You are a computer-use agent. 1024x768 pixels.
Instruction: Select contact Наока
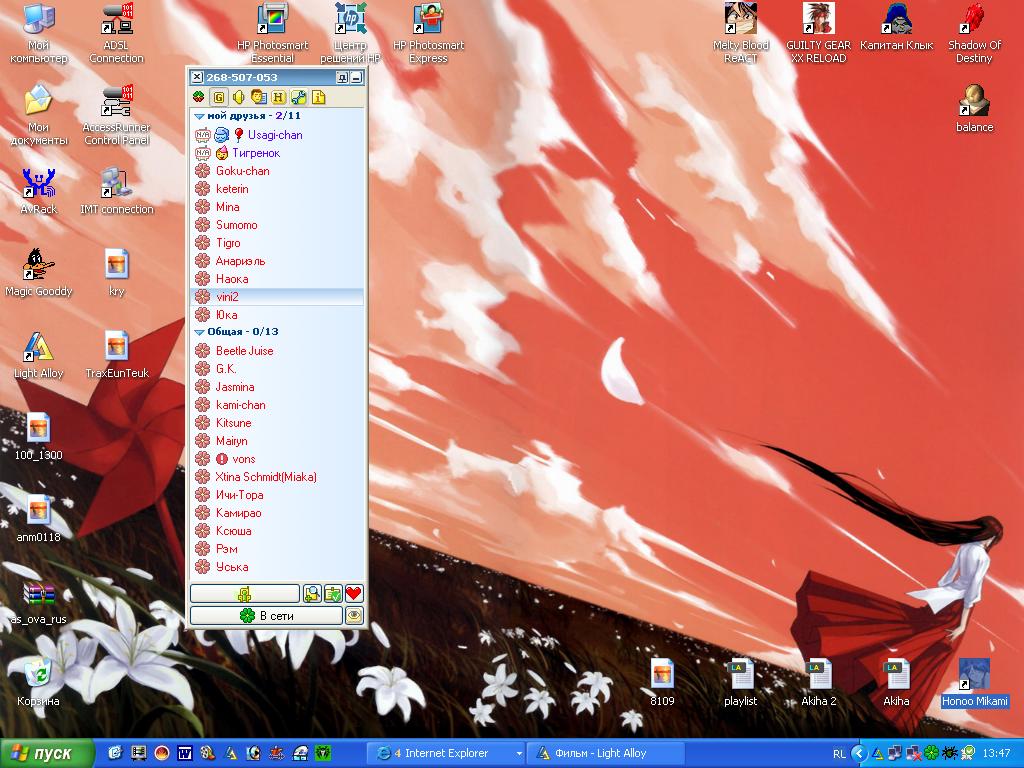[278, 279]
